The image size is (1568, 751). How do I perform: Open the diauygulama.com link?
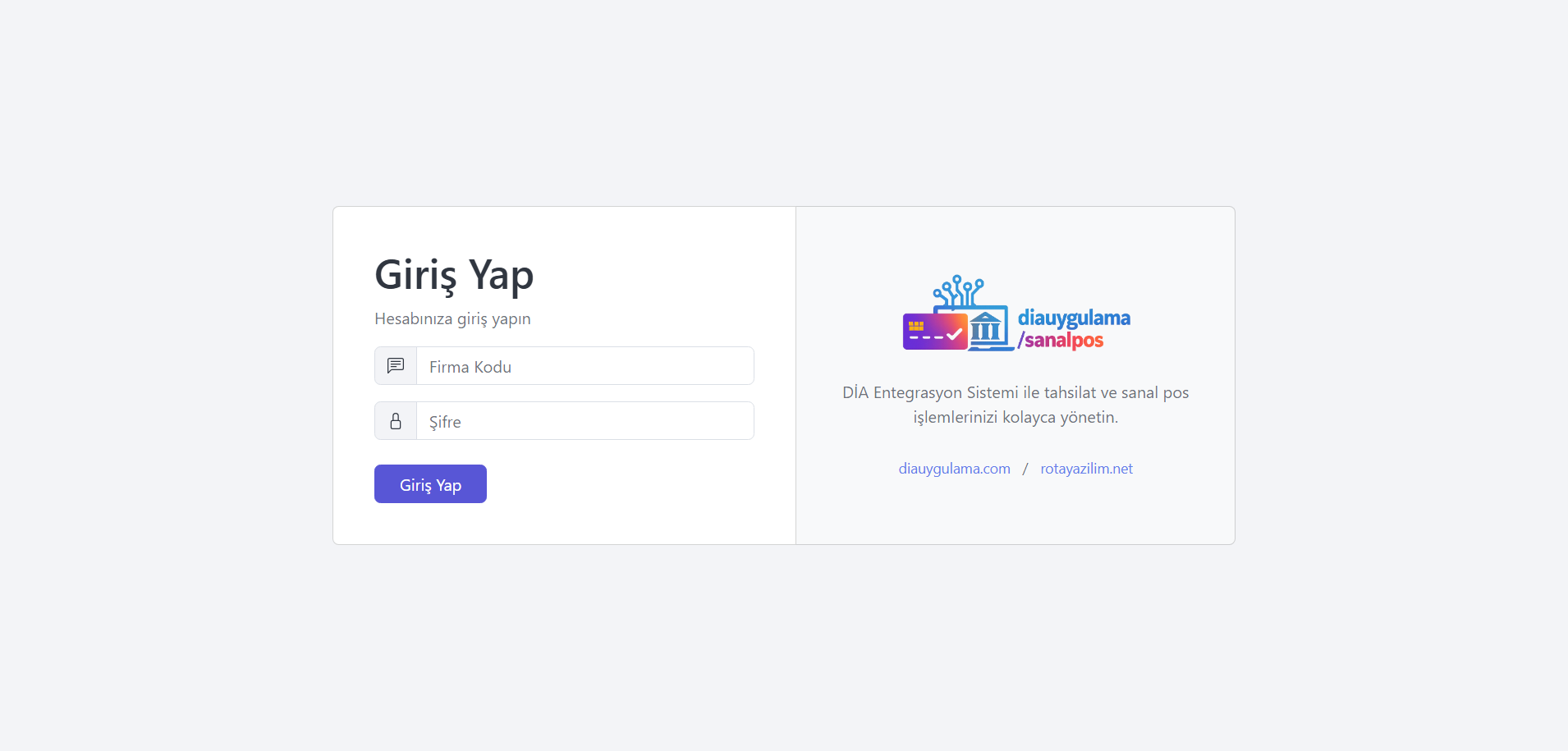point(954,469)
